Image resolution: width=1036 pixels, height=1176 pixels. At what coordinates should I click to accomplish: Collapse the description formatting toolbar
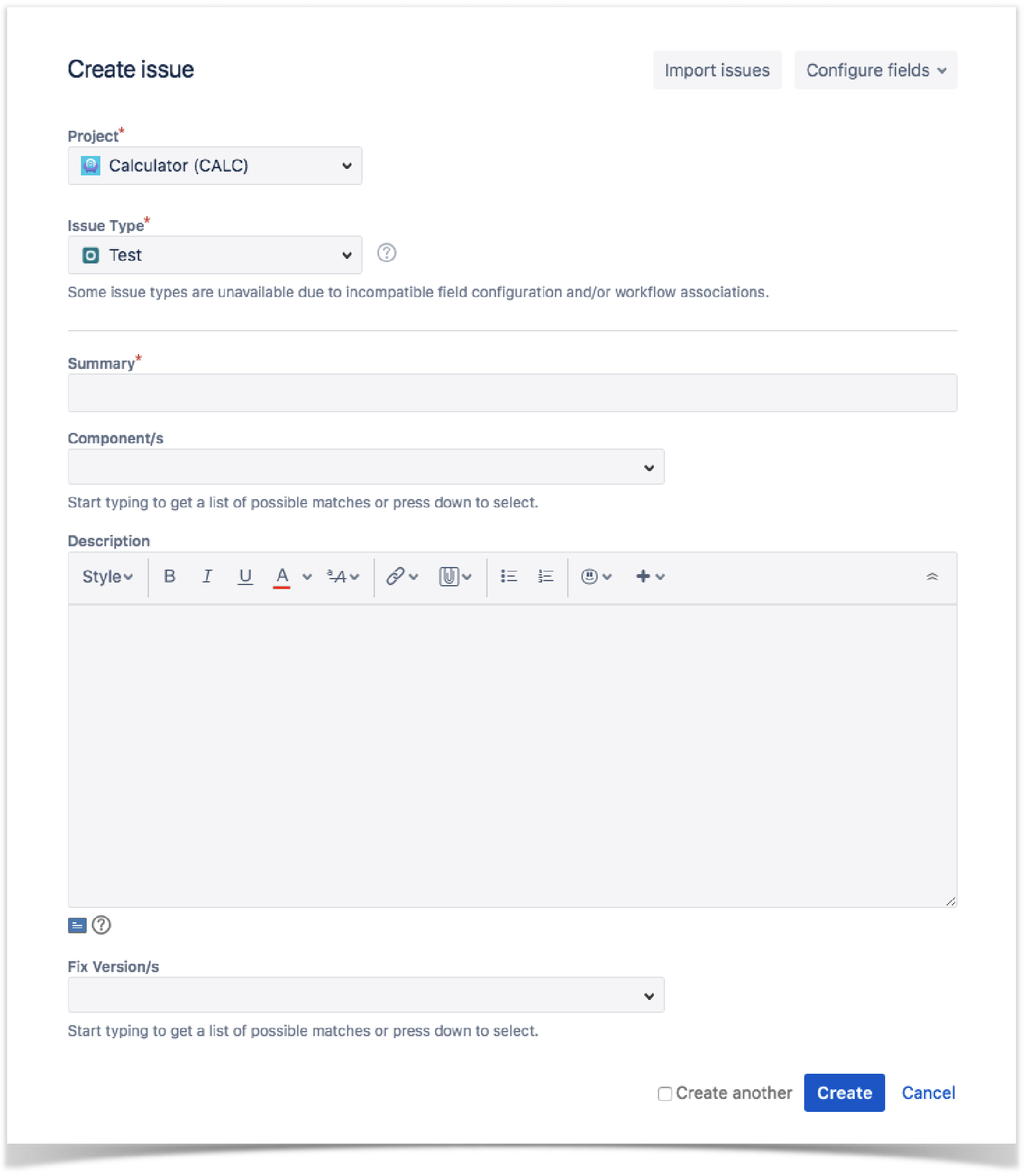point(932,576)
